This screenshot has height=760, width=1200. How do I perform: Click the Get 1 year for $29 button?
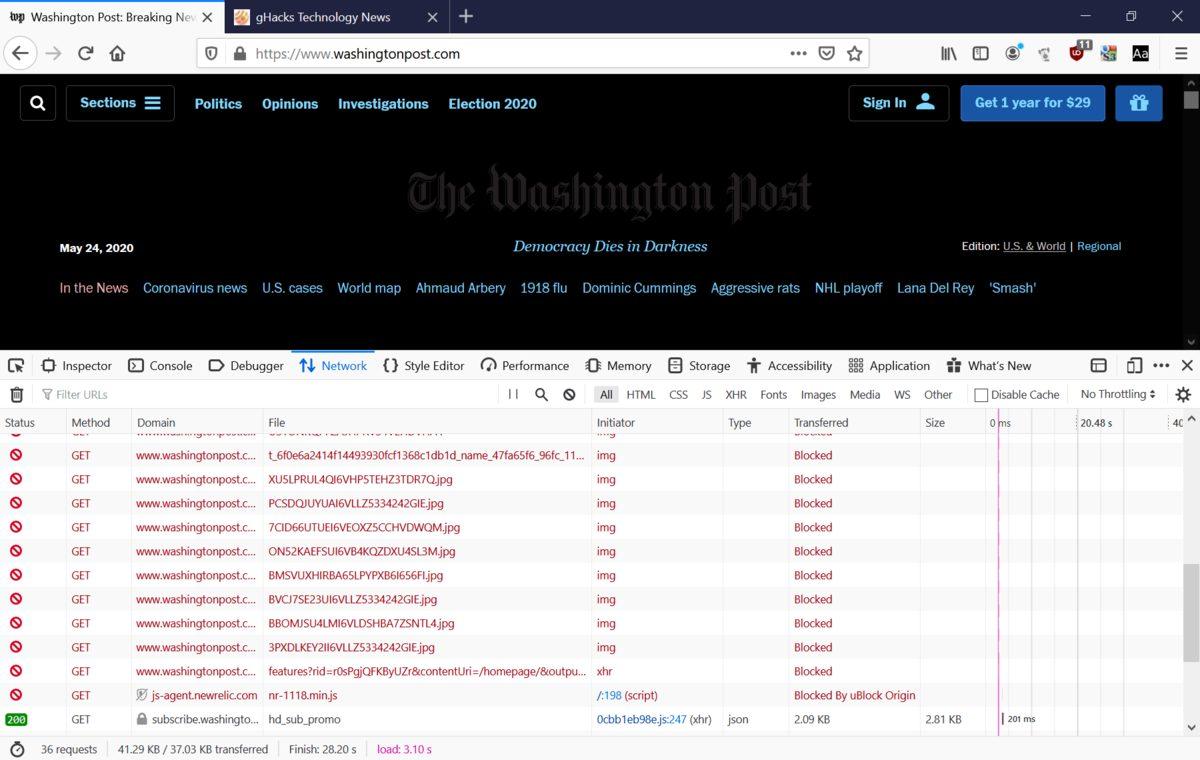pyautogui.click(x=1032, y=102)
